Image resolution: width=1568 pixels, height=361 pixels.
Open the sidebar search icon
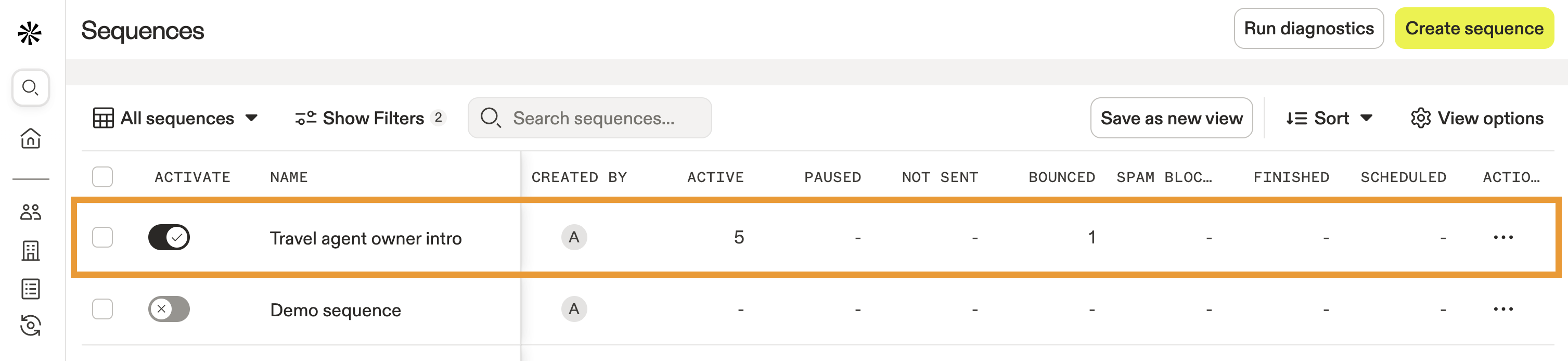point(31,88)
